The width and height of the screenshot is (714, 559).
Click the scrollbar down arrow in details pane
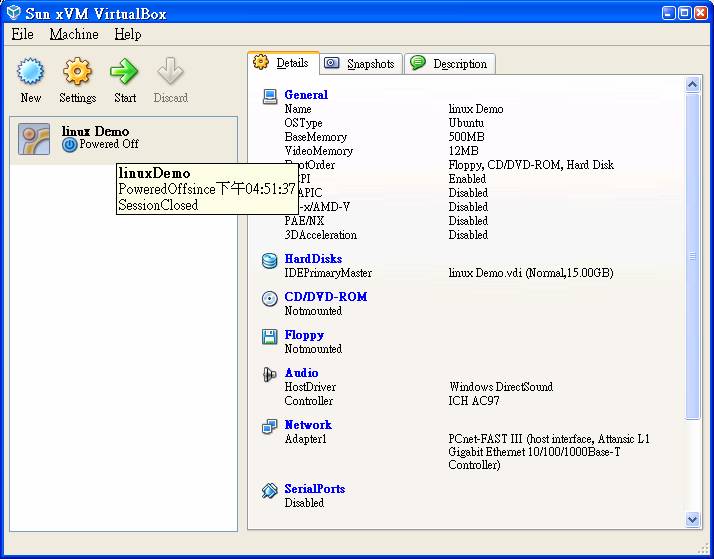point(692,519)
